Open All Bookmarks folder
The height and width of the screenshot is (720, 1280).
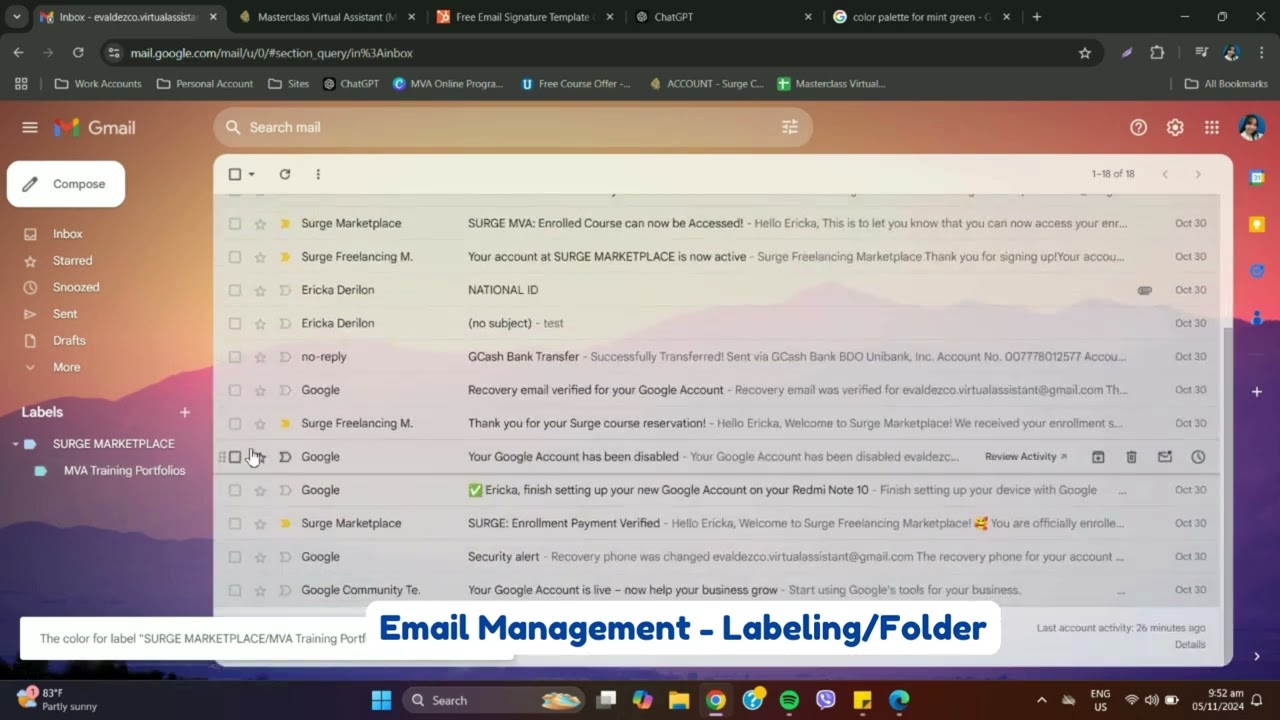(x=1226, y=84)
